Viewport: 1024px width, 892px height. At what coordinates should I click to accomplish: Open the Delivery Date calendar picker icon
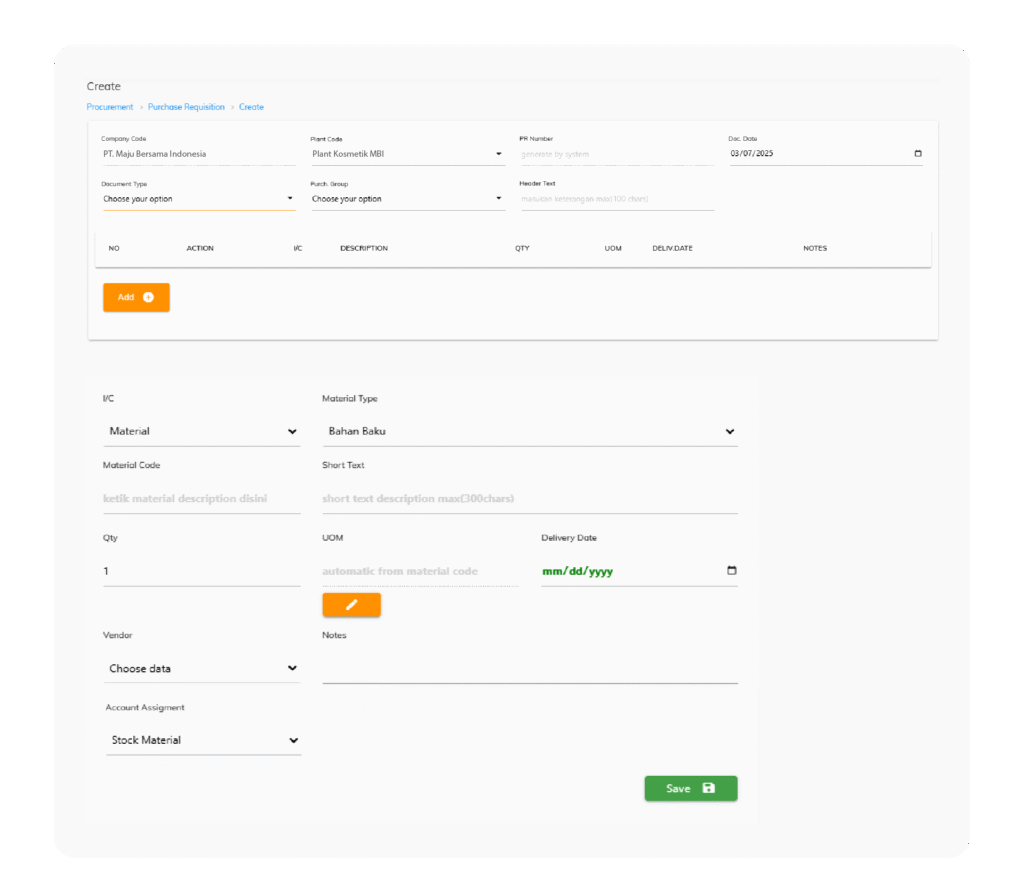731,571
